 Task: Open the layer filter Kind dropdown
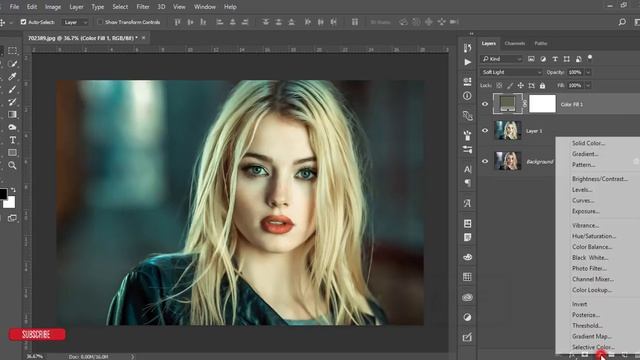[x=501, y=59]
